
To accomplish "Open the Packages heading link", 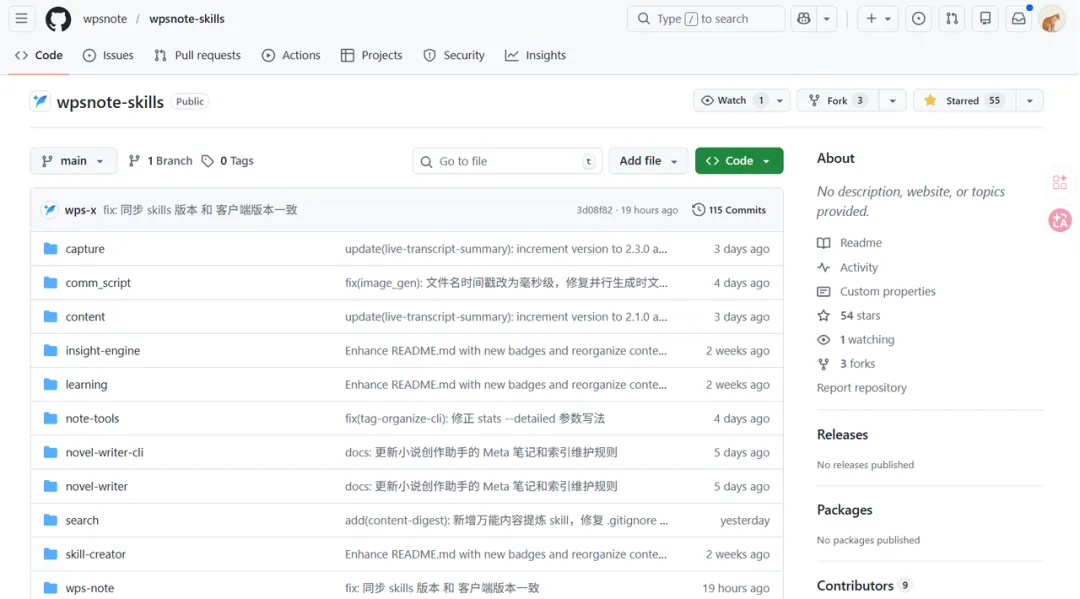I will [844, 509].
